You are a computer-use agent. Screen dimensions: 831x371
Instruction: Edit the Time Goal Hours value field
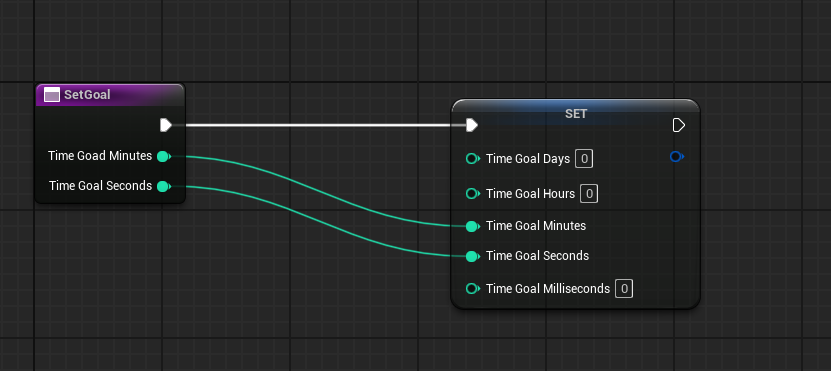coord(589,193)
